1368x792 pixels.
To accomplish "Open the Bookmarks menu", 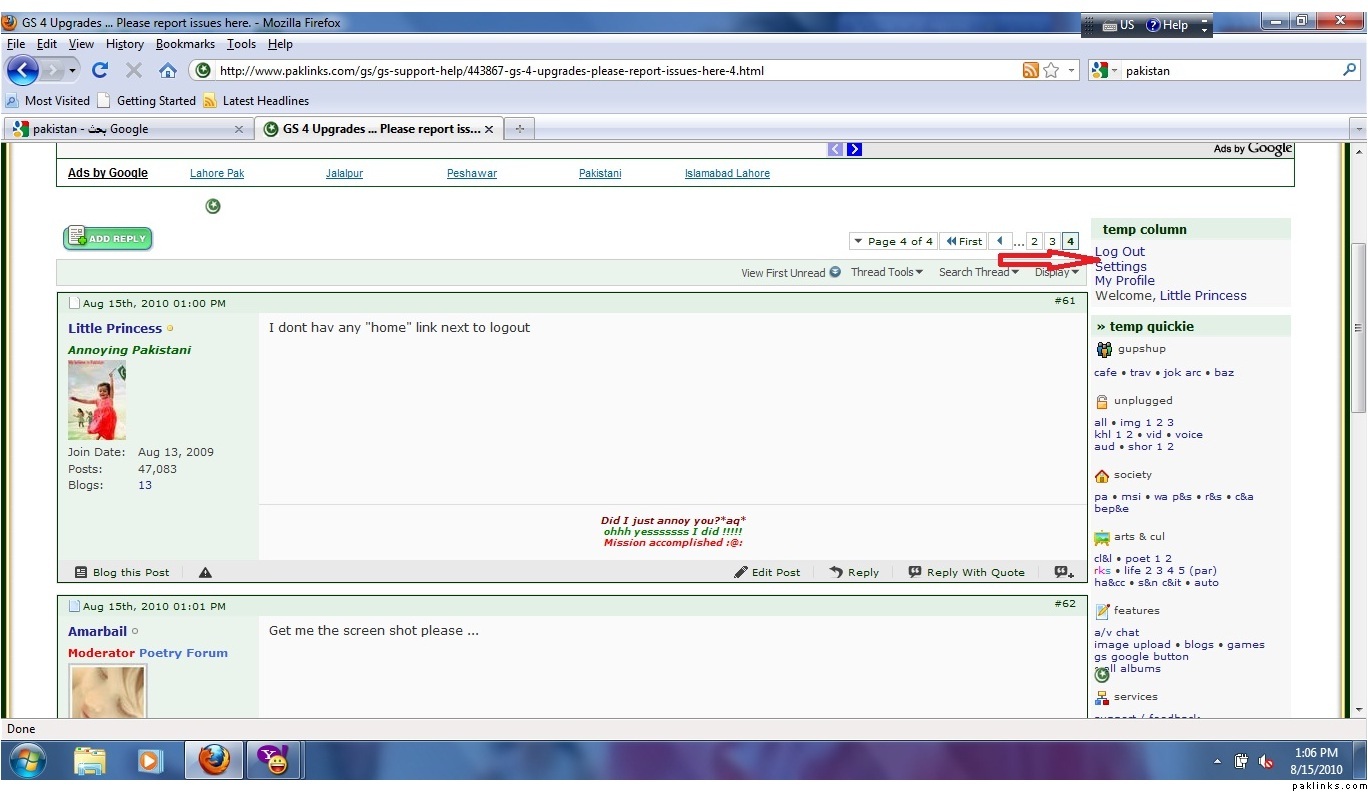I will tap(185, 44).
